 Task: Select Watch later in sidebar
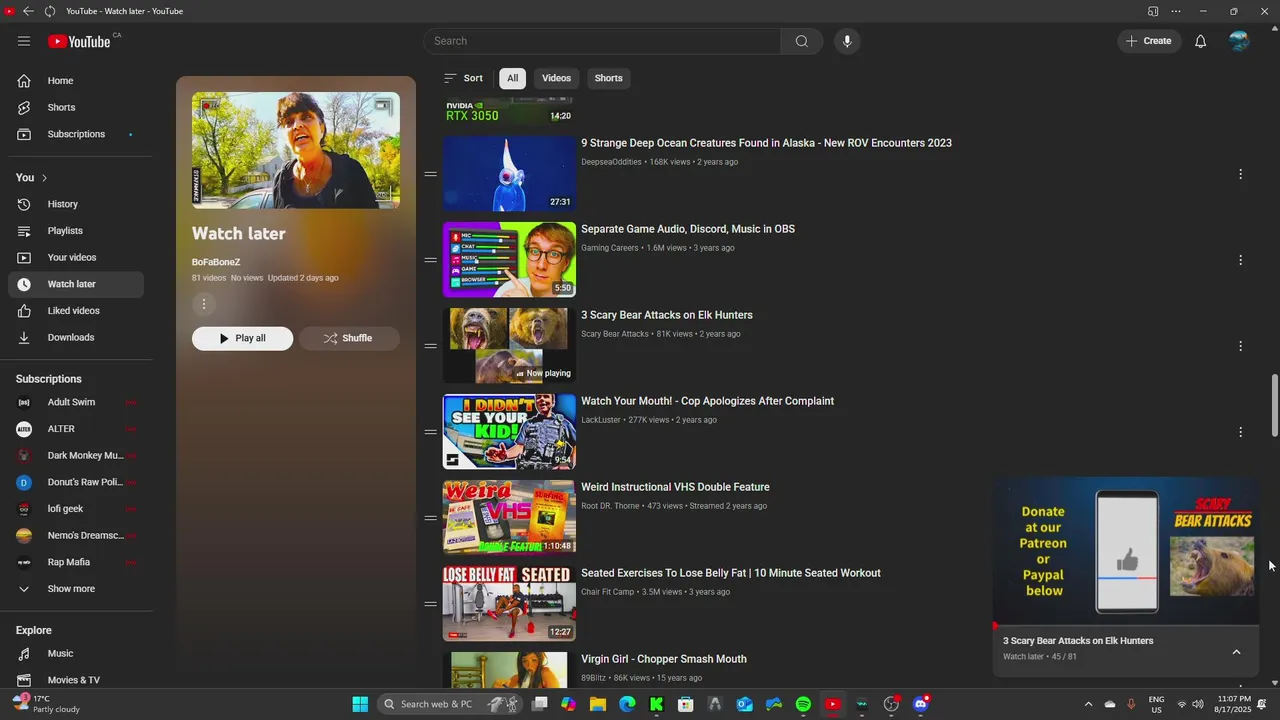click(x=76, y=284)
